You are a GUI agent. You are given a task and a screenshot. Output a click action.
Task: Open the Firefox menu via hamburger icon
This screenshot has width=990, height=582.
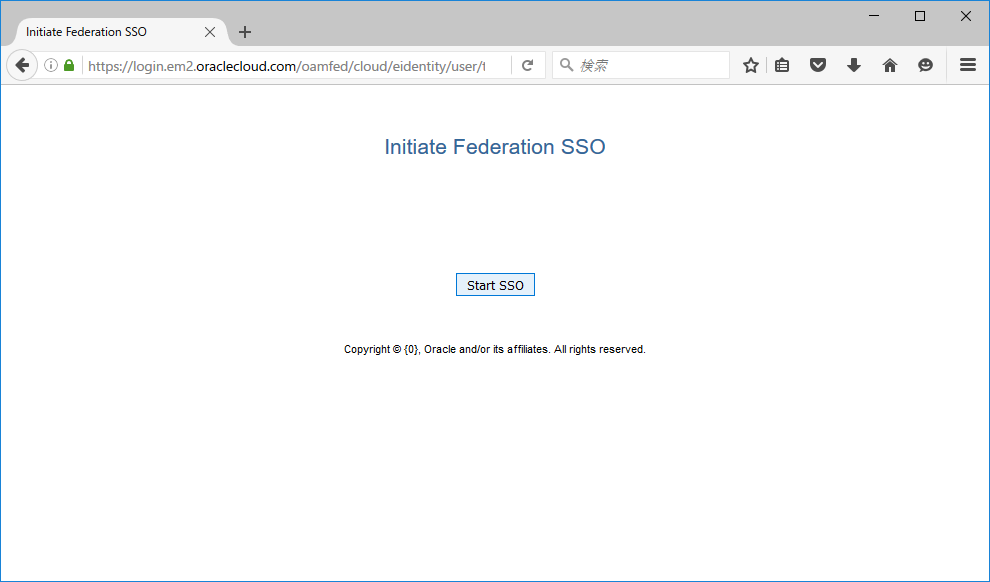(x=967, y=64)
